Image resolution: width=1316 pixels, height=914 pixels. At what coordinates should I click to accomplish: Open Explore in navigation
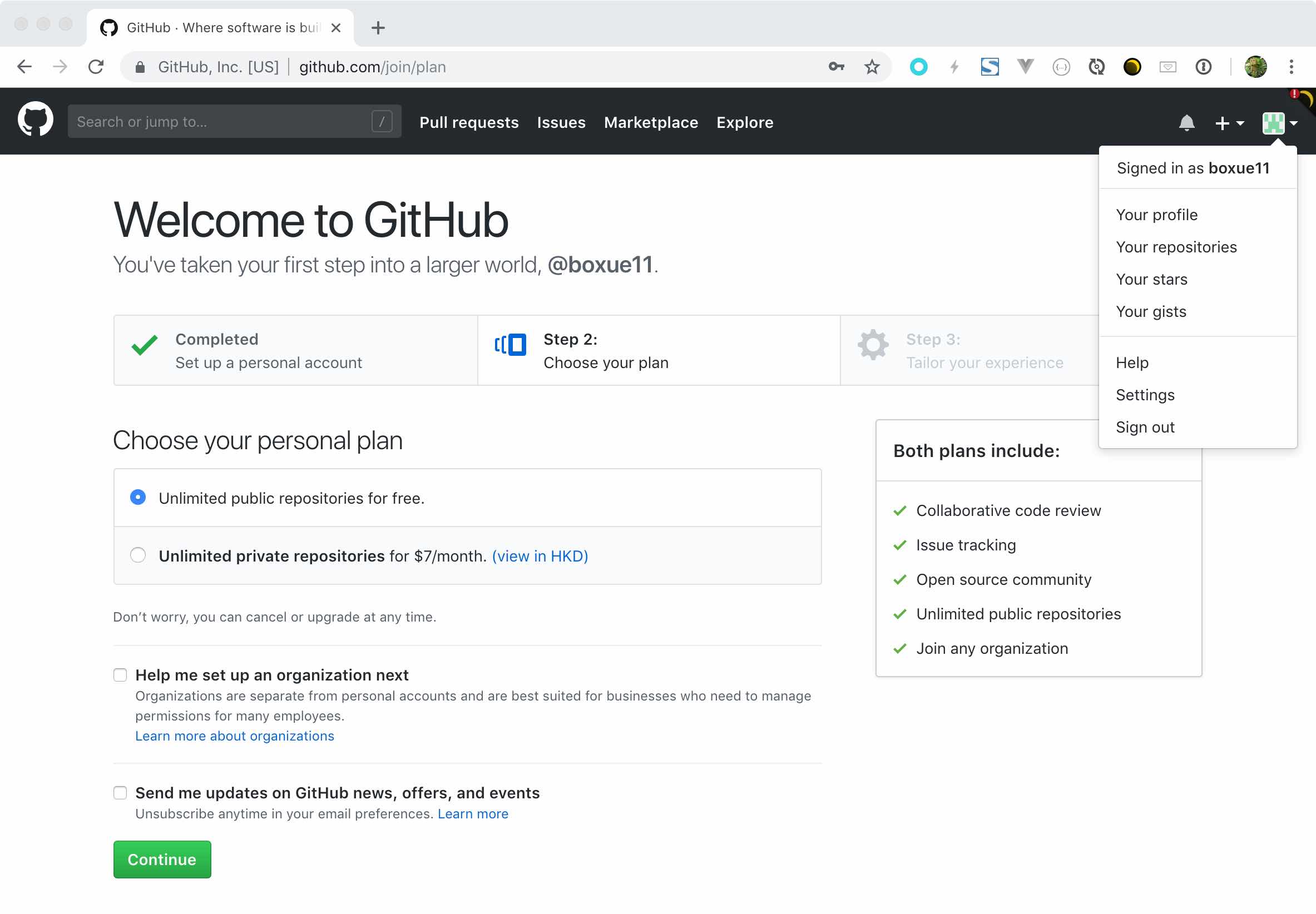point(745,122)
